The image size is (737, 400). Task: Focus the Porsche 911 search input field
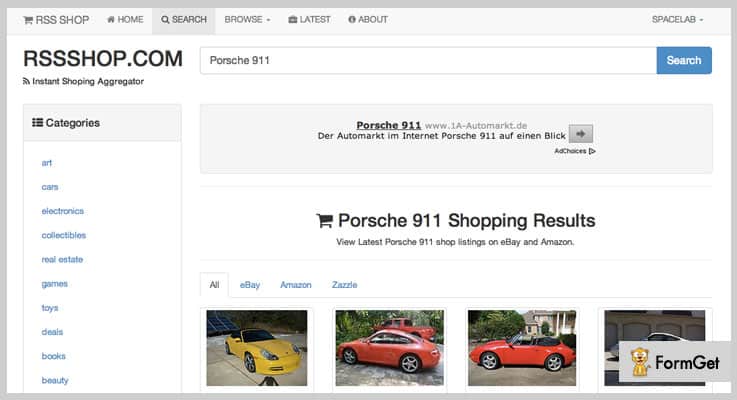[x=428, y=60]
